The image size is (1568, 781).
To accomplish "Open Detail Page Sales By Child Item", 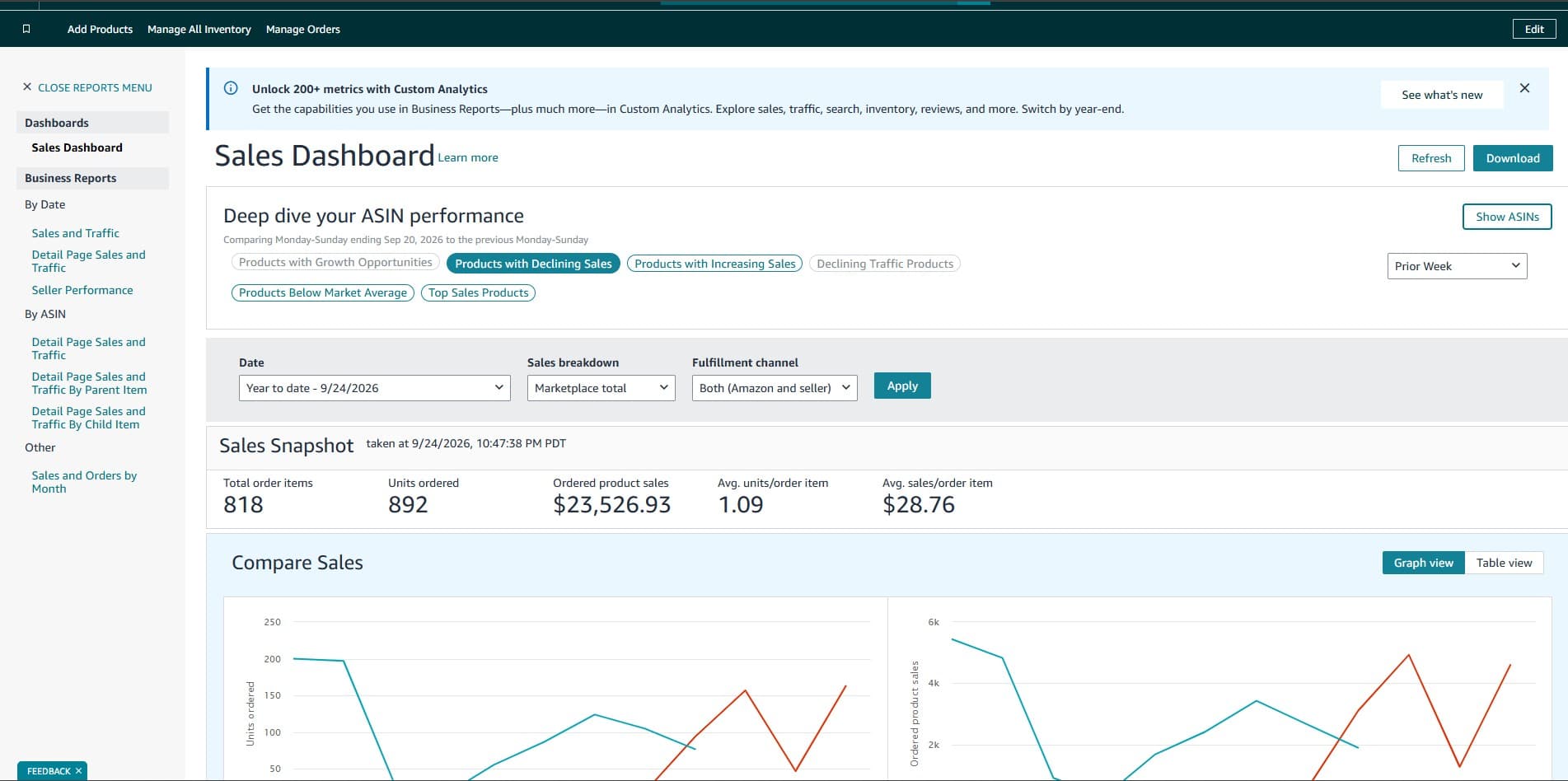I will pyautogui.click(x=88, y=418).
